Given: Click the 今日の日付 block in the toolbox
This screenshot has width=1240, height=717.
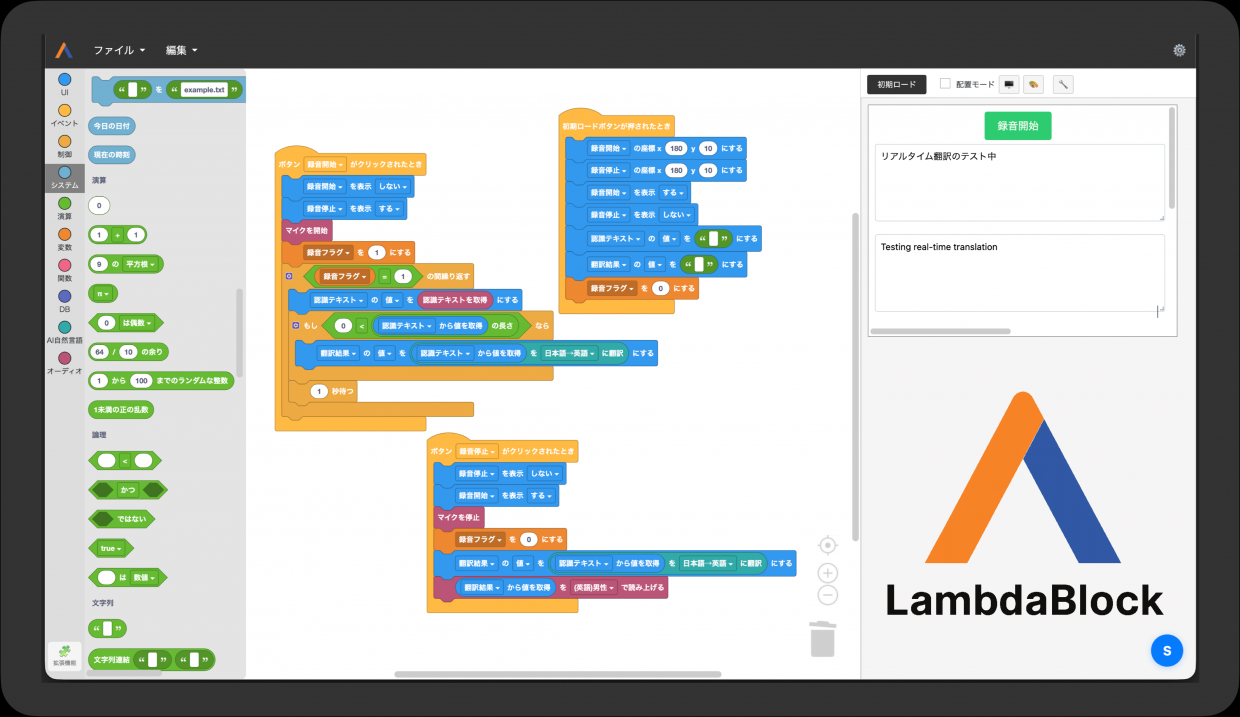Looking at the screenshot, I should coord(112,126).
